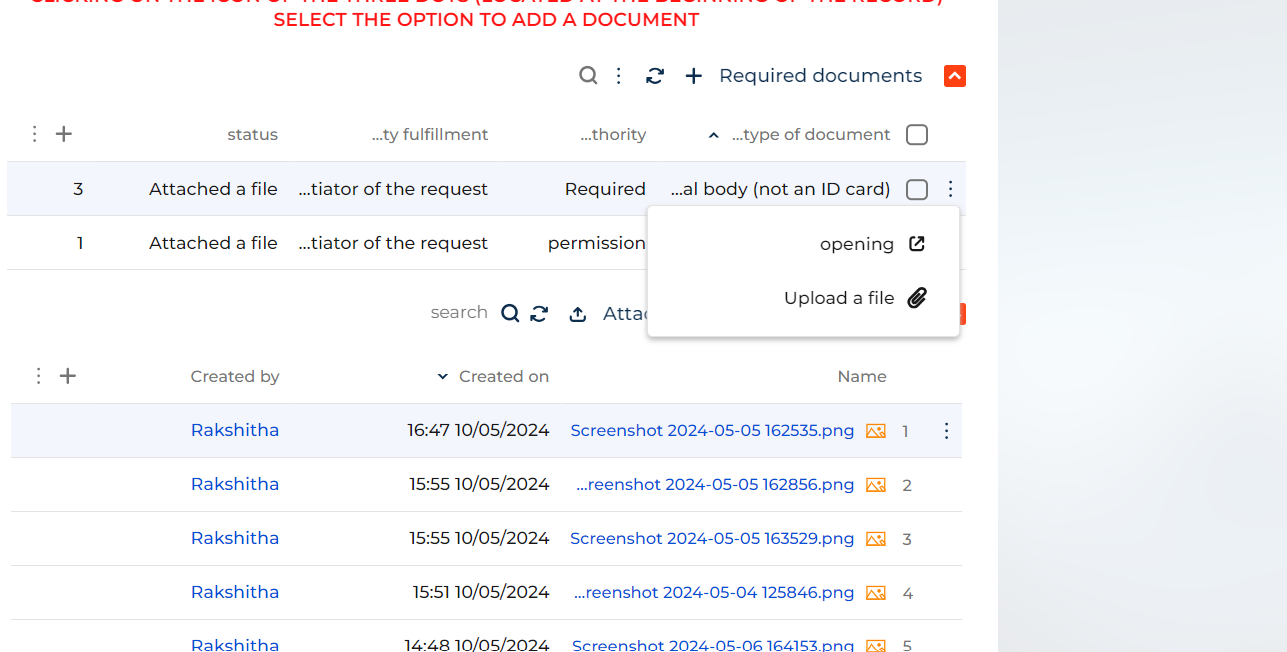Viewport: 1287px width, 652px height.
Task: Collapse the Required documents section
Action: [x=955, y=76]
